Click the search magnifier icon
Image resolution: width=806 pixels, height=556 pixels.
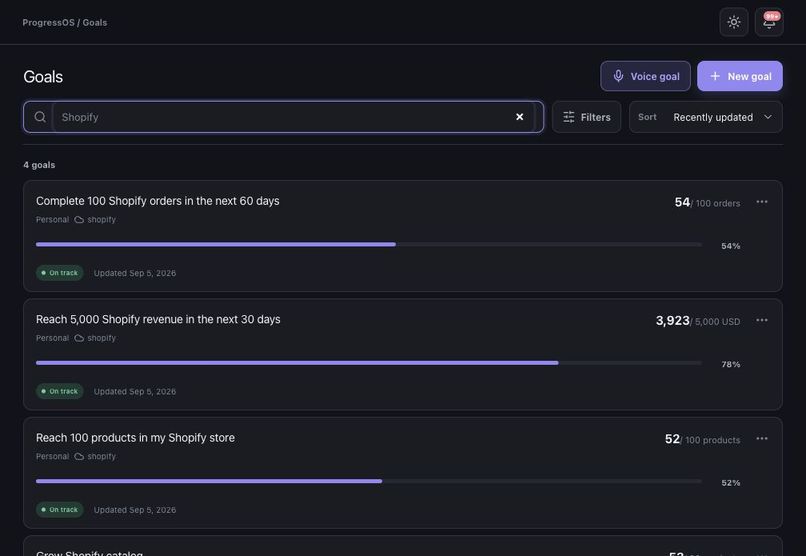(40, 117)
